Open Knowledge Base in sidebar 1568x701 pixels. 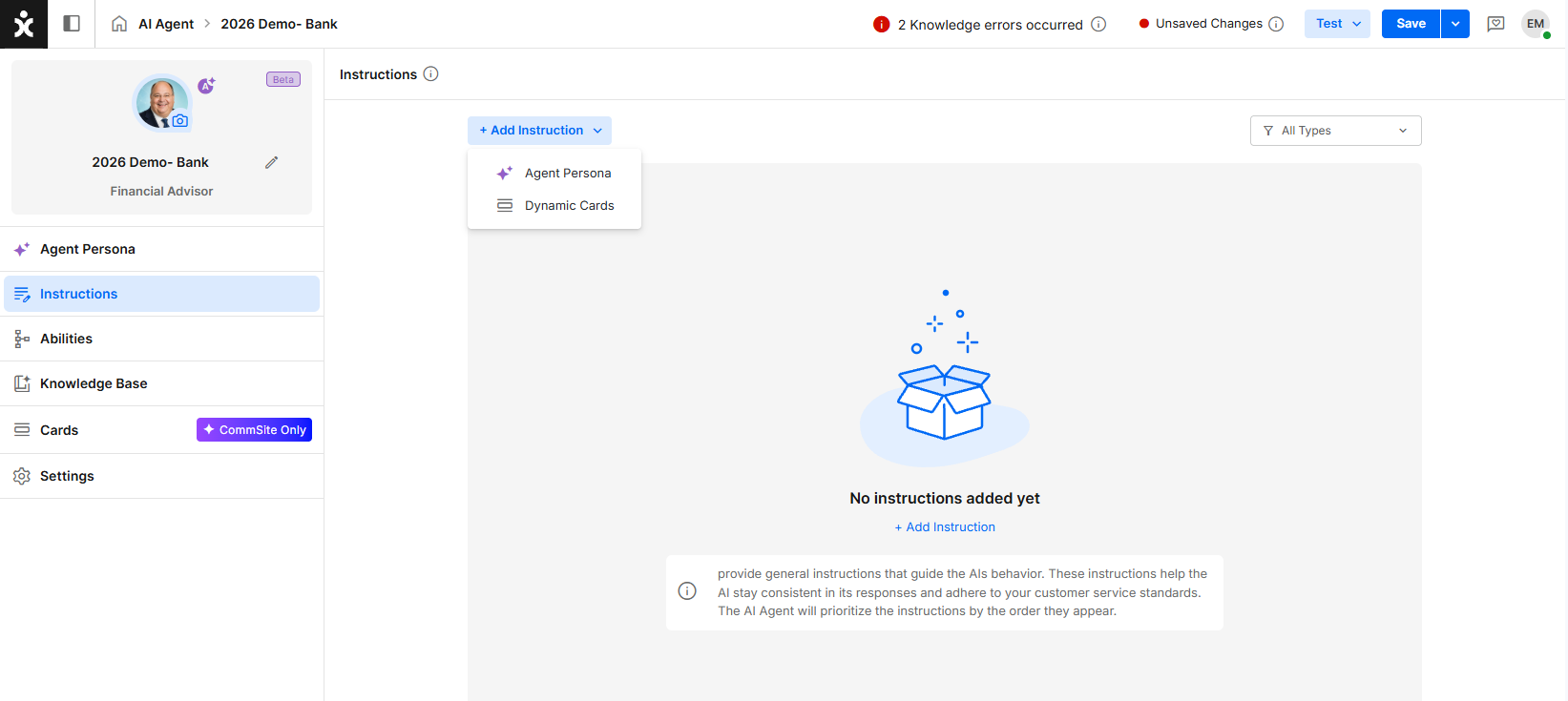point(162,383)
